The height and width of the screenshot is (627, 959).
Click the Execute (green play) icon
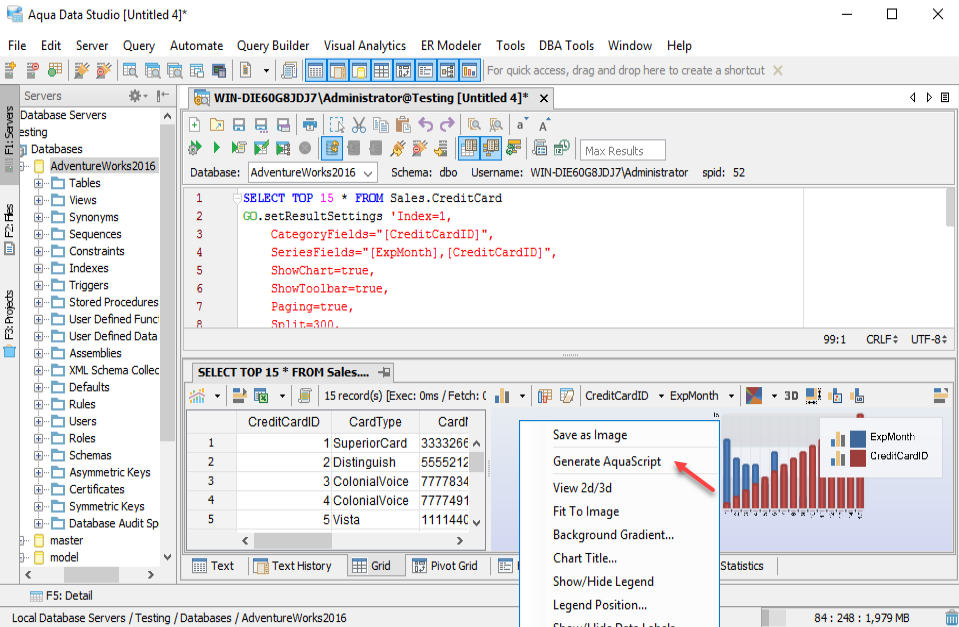tap(216, 149)
